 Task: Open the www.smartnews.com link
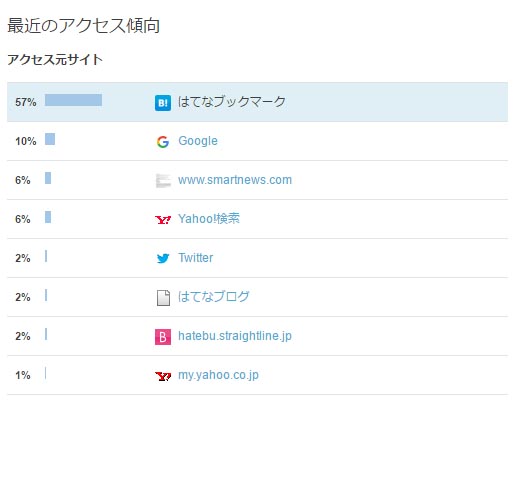tap(235, 180)
